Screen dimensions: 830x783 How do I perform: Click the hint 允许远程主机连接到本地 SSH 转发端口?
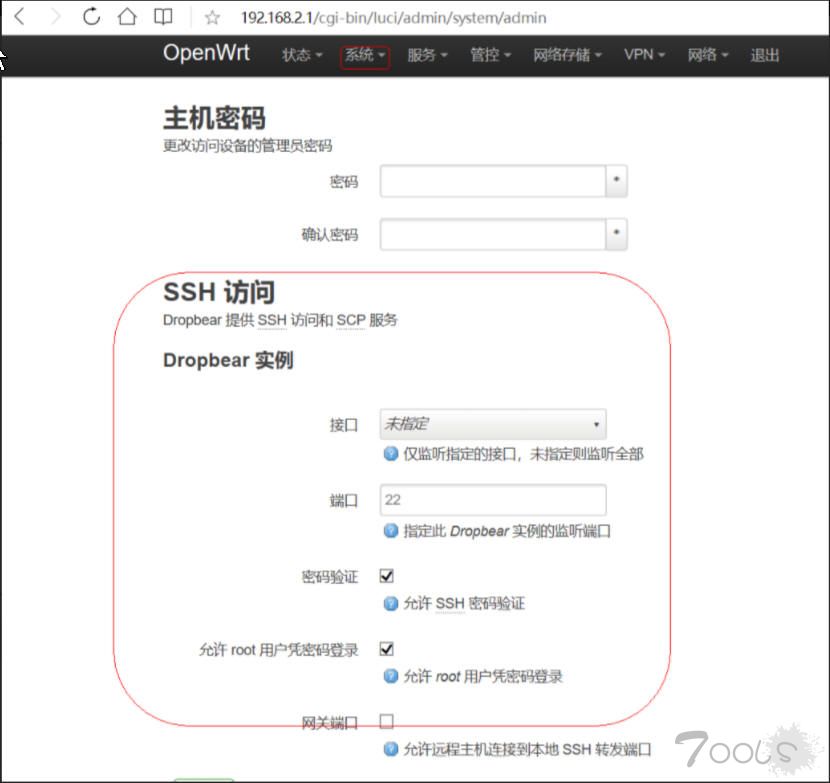pos(527,749)
